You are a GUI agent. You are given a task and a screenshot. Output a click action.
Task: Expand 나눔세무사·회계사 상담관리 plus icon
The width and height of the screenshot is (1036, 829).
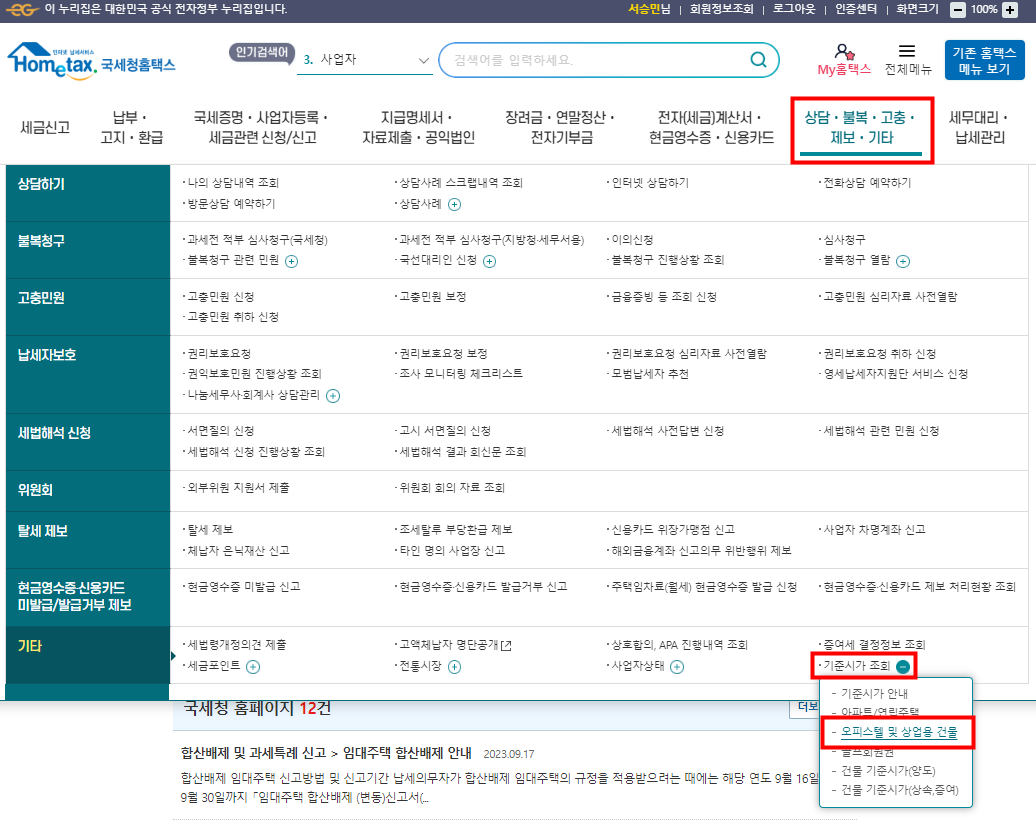coord(333,396)
